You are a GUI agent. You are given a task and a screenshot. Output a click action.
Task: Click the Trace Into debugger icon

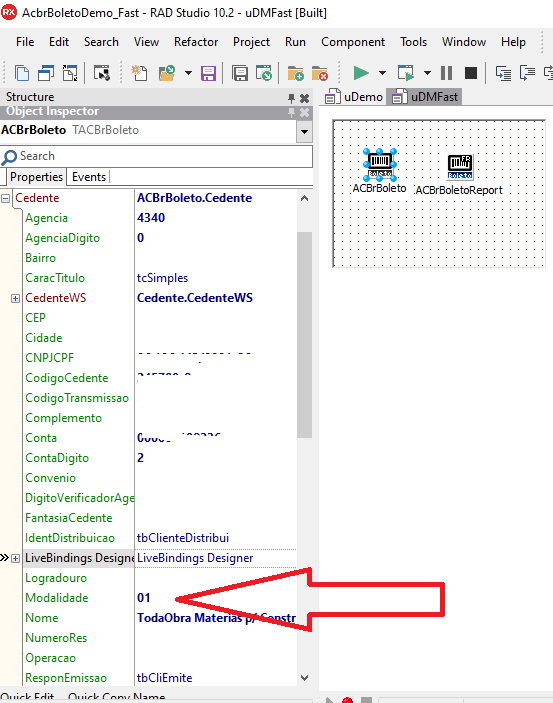click(x=503, y=73)
